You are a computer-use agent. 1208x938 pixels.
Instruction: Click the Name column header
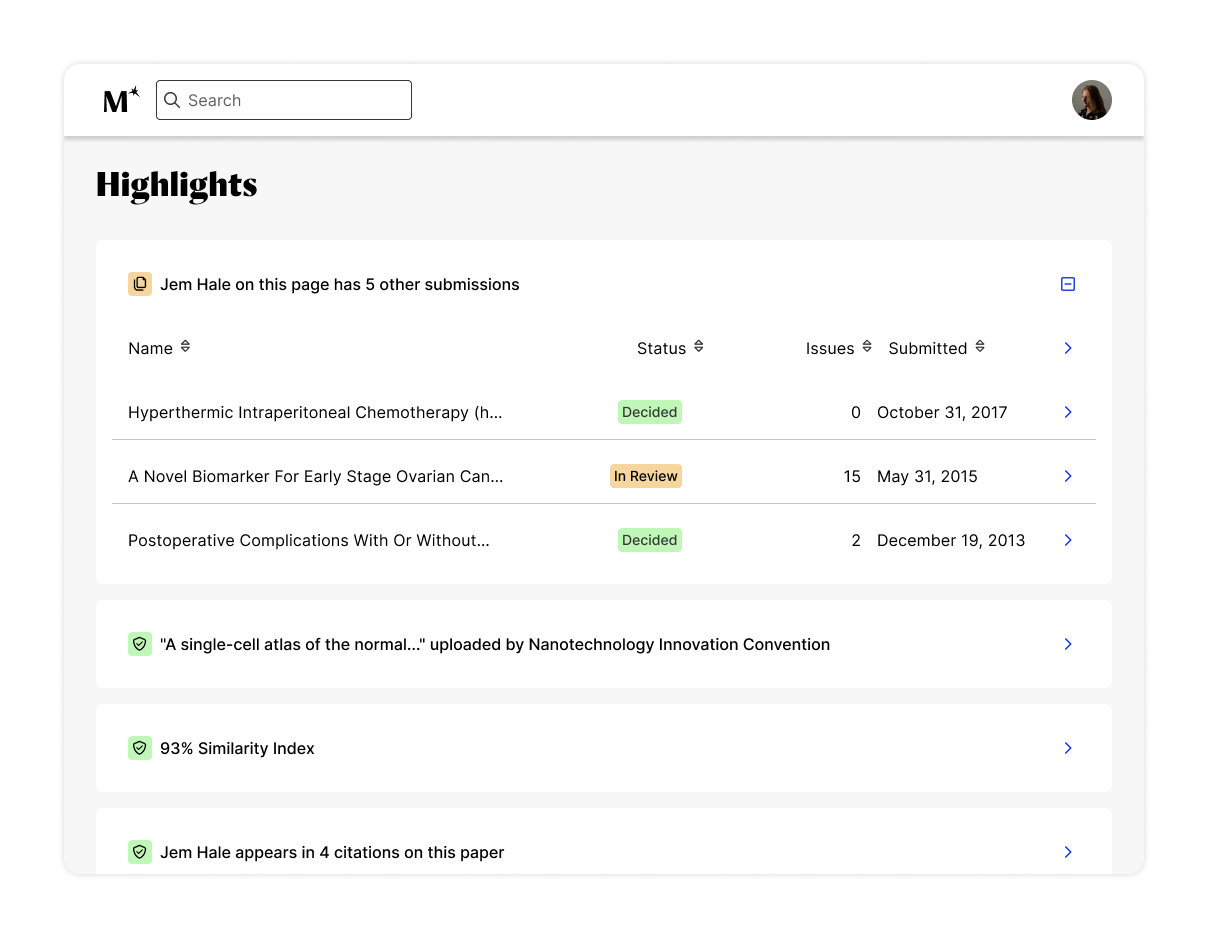tap(151, 348)
